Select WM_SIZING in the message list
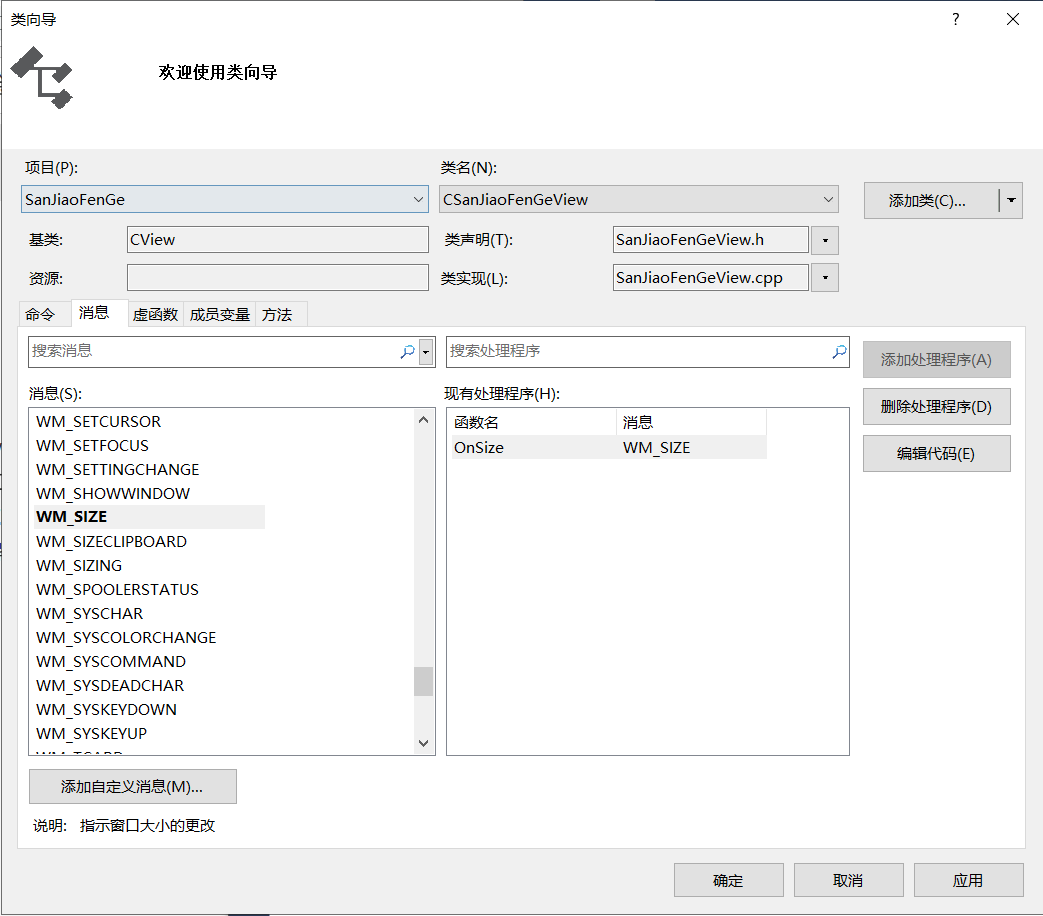This screenshot has height=916, width=1043. [79, 565]
